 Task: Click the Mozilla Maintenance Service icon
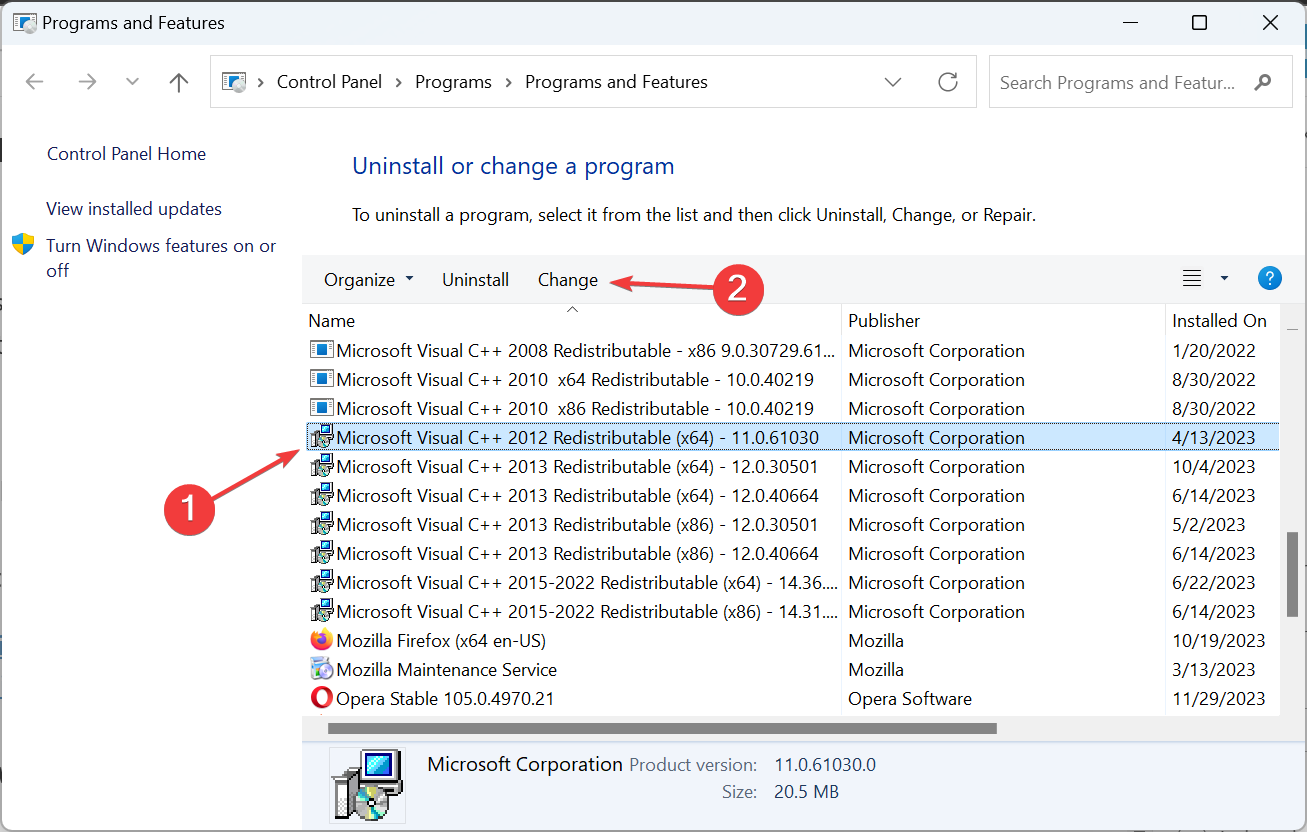(x=321, y=670)
